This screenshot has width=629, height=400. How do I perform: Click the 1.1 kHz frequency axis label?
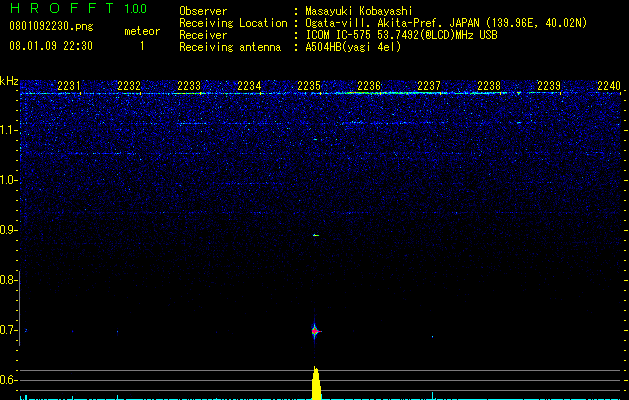point(9,130)
